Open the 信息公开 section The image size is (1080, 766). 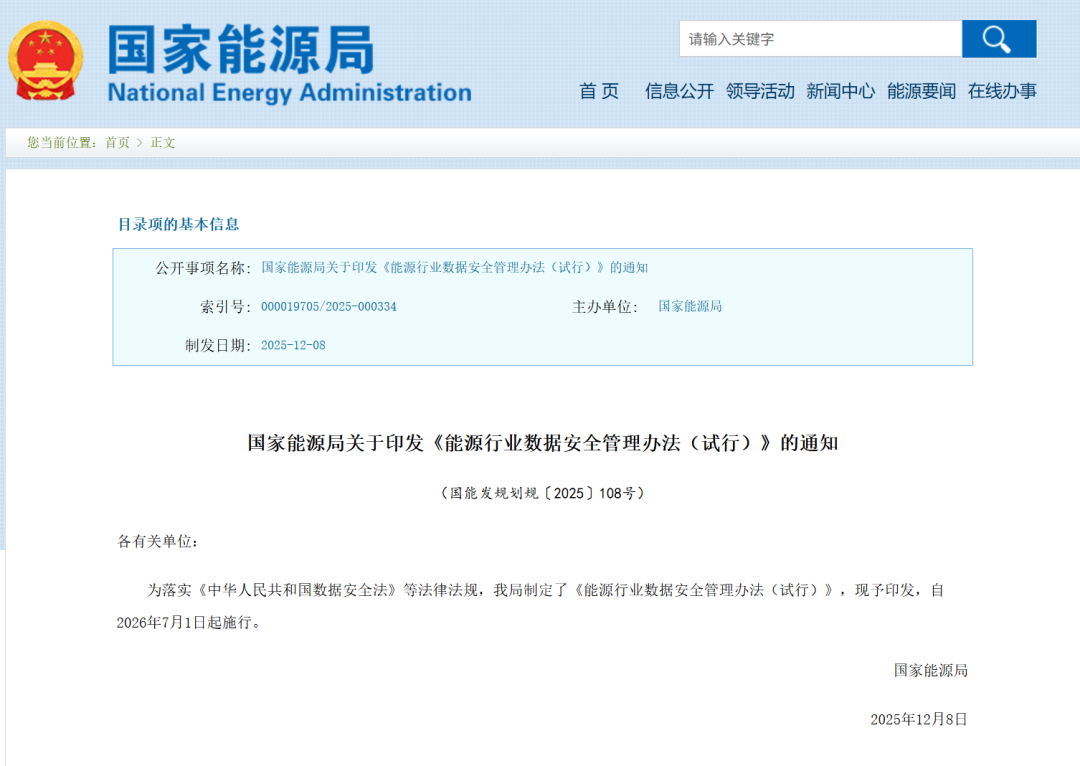coord(676,90)
